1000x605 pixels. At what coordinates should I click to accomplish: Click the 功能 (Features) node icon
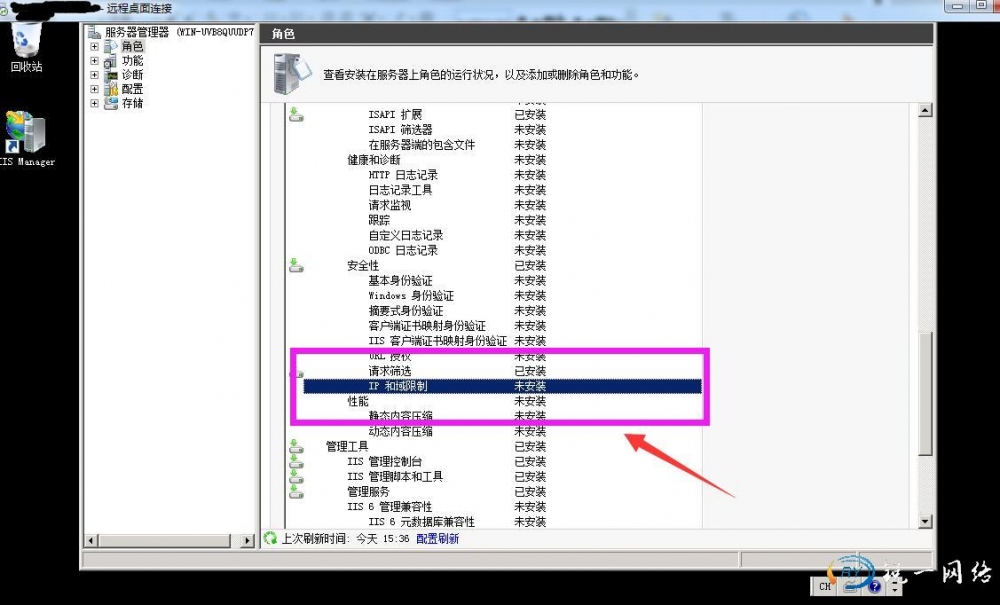pyautogui.click(x=111, y=60)
